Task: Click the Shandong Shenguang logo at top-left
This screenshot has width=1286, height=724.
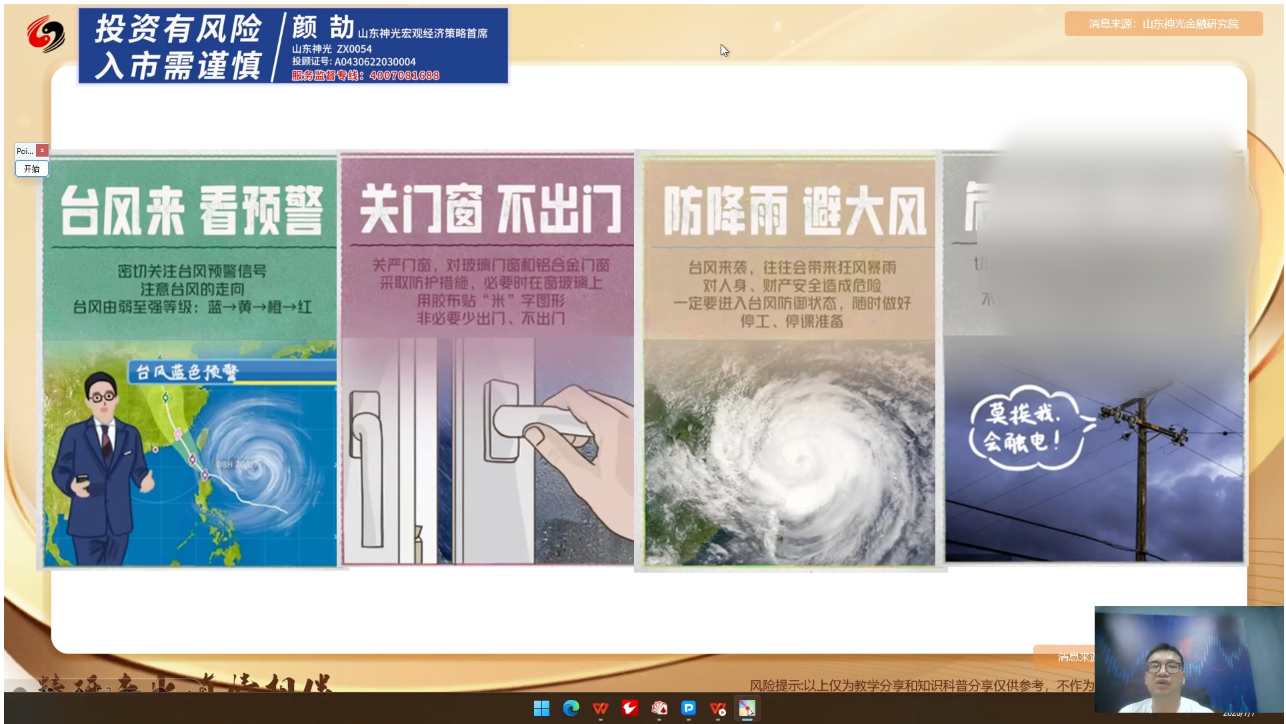Action: point(46,35)
